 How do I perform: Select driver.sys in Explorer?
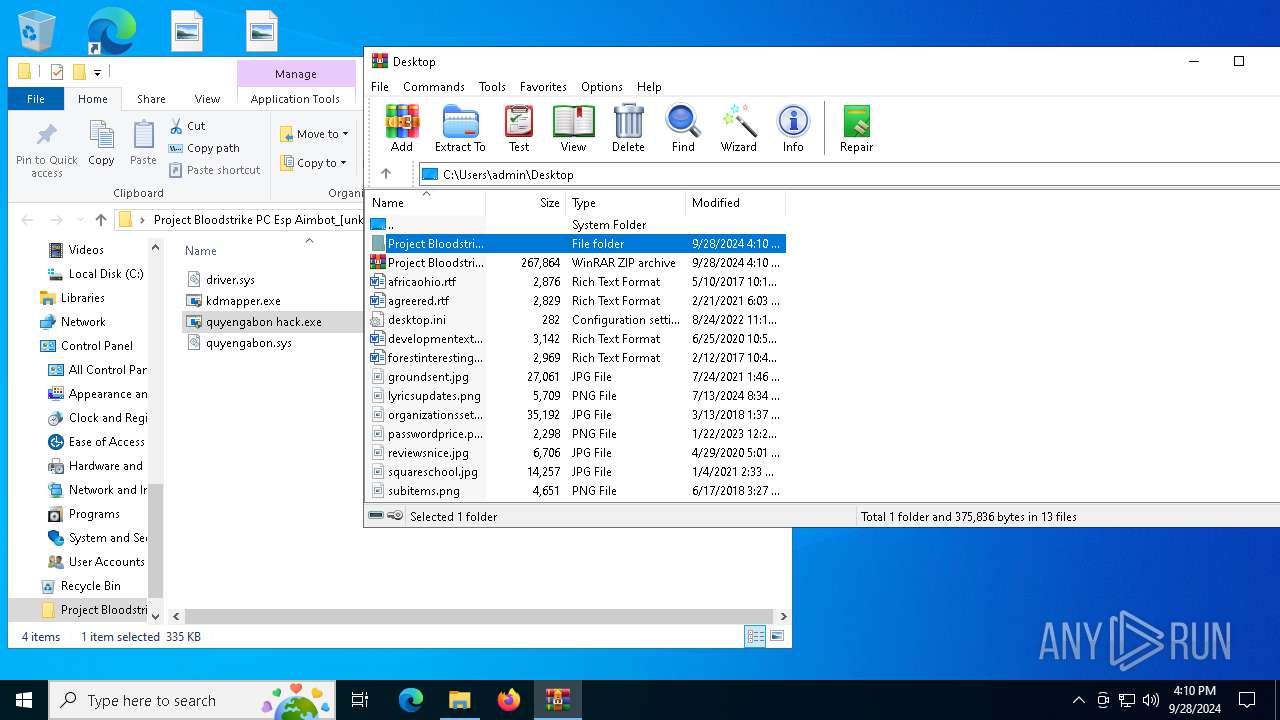tap(230, 280)
